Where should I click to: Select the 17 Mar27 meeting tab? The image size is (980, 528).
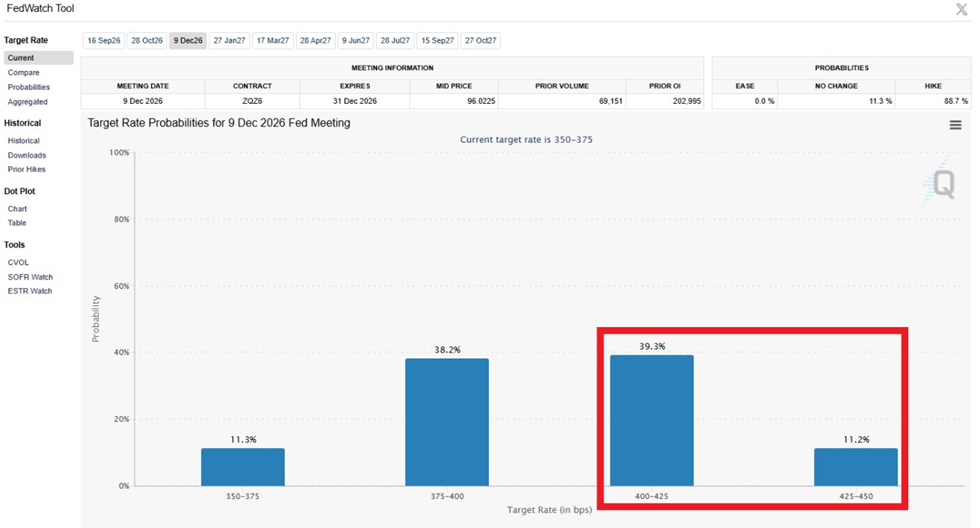273,41
